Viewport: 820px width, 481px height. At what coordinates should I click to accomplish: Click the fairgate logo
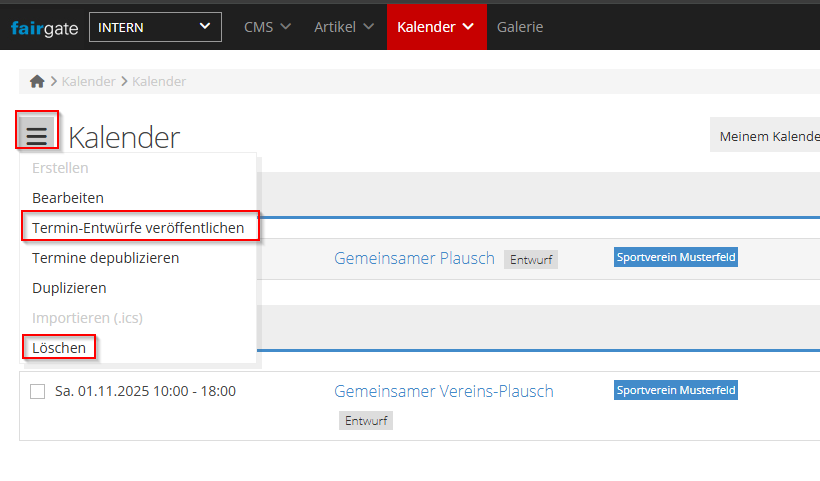pos(45,27)
